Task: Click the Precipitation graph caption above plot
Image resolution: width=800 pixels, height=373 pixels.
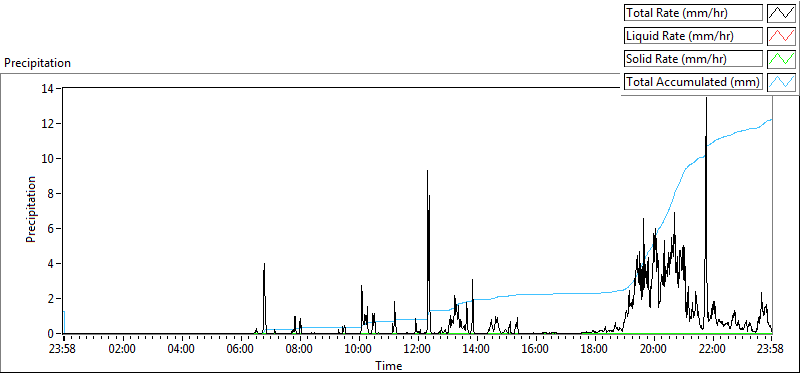Action: tap(37, 63)
